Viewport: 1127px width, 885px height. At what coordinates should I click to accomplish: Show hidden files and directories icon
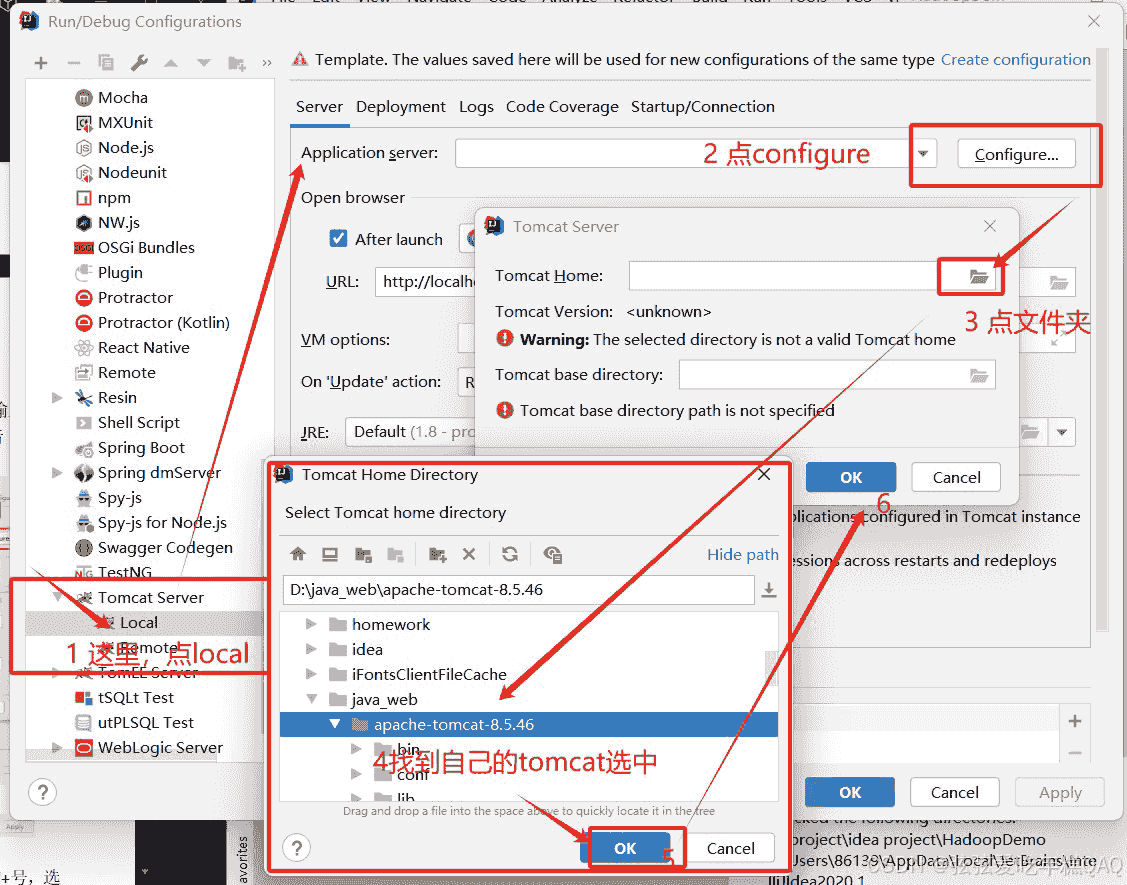552,554
